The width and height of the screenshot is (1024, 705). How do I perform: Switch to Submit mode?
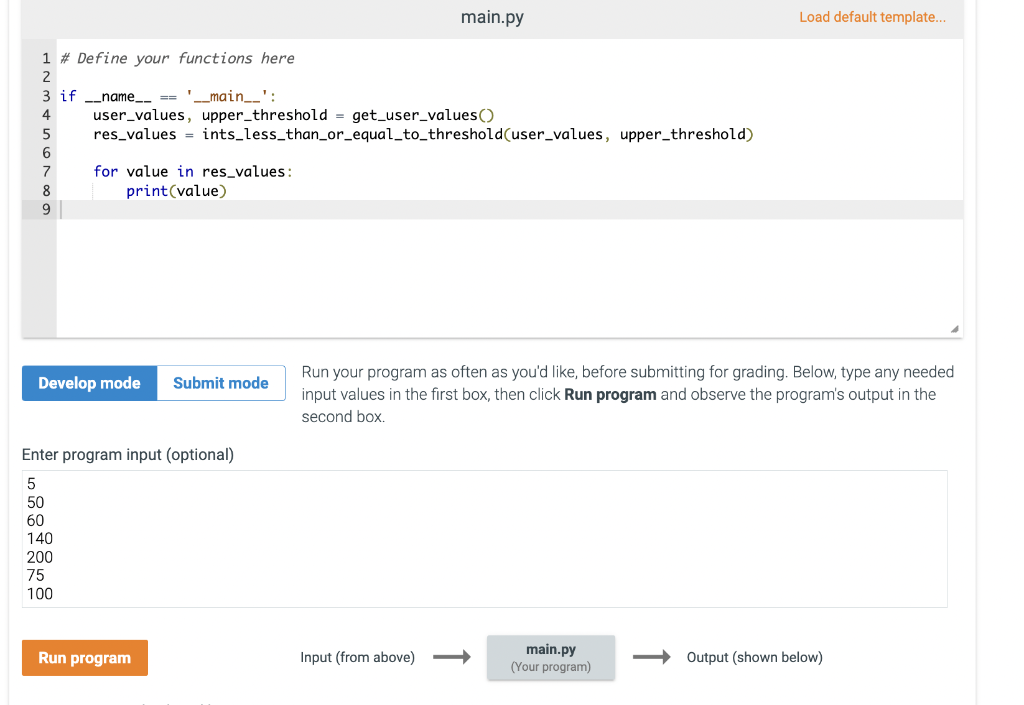(221, 383)
